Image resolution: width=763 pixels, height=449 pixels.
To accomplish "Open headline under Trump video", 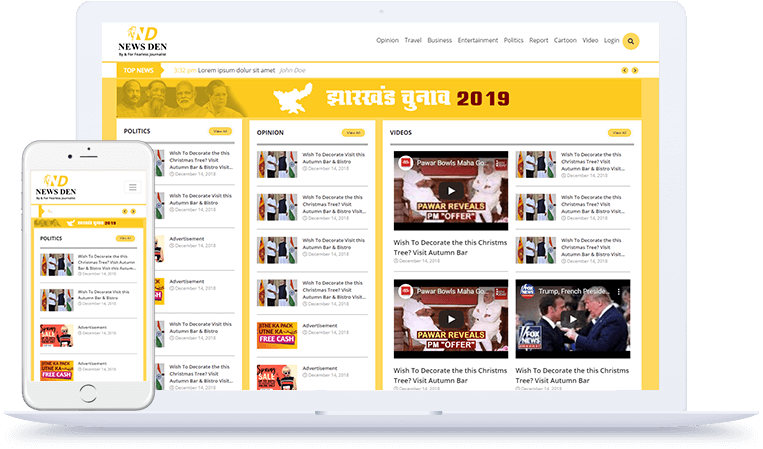I will [x=572, y=376].
